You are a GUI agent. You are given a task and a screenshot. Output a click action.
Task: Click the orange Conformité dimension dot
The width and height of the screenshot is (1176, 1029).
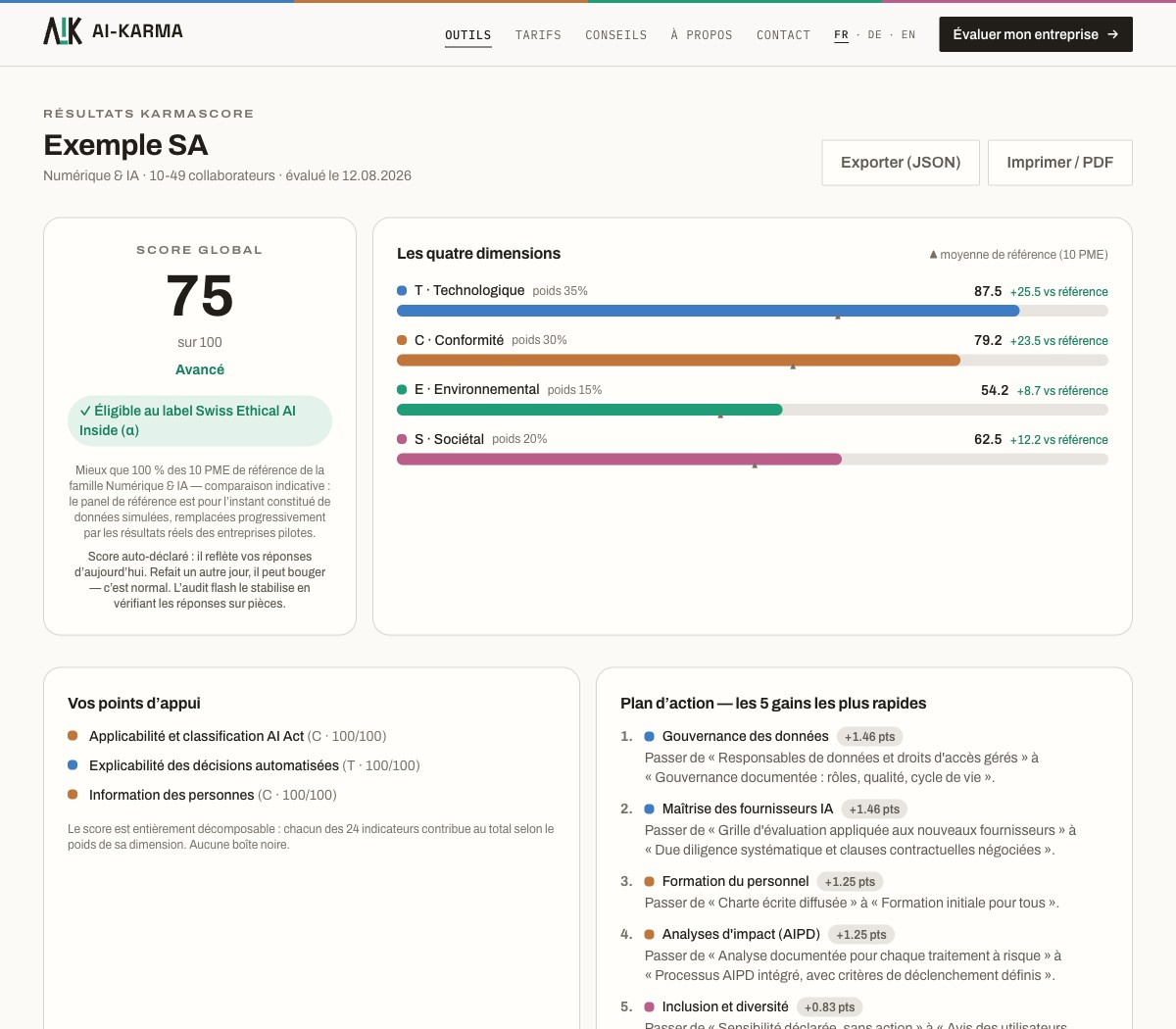click(402, 340)
